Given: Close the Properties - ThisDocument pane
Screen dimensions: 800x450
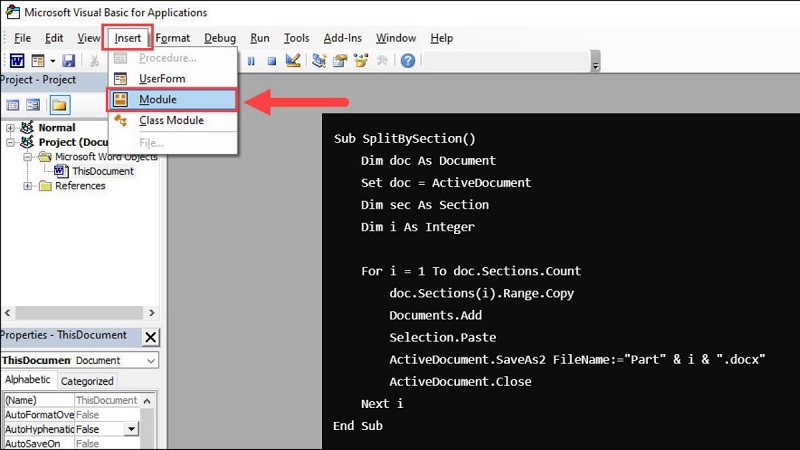Looking at the screenshot, I should pos(151,337).
